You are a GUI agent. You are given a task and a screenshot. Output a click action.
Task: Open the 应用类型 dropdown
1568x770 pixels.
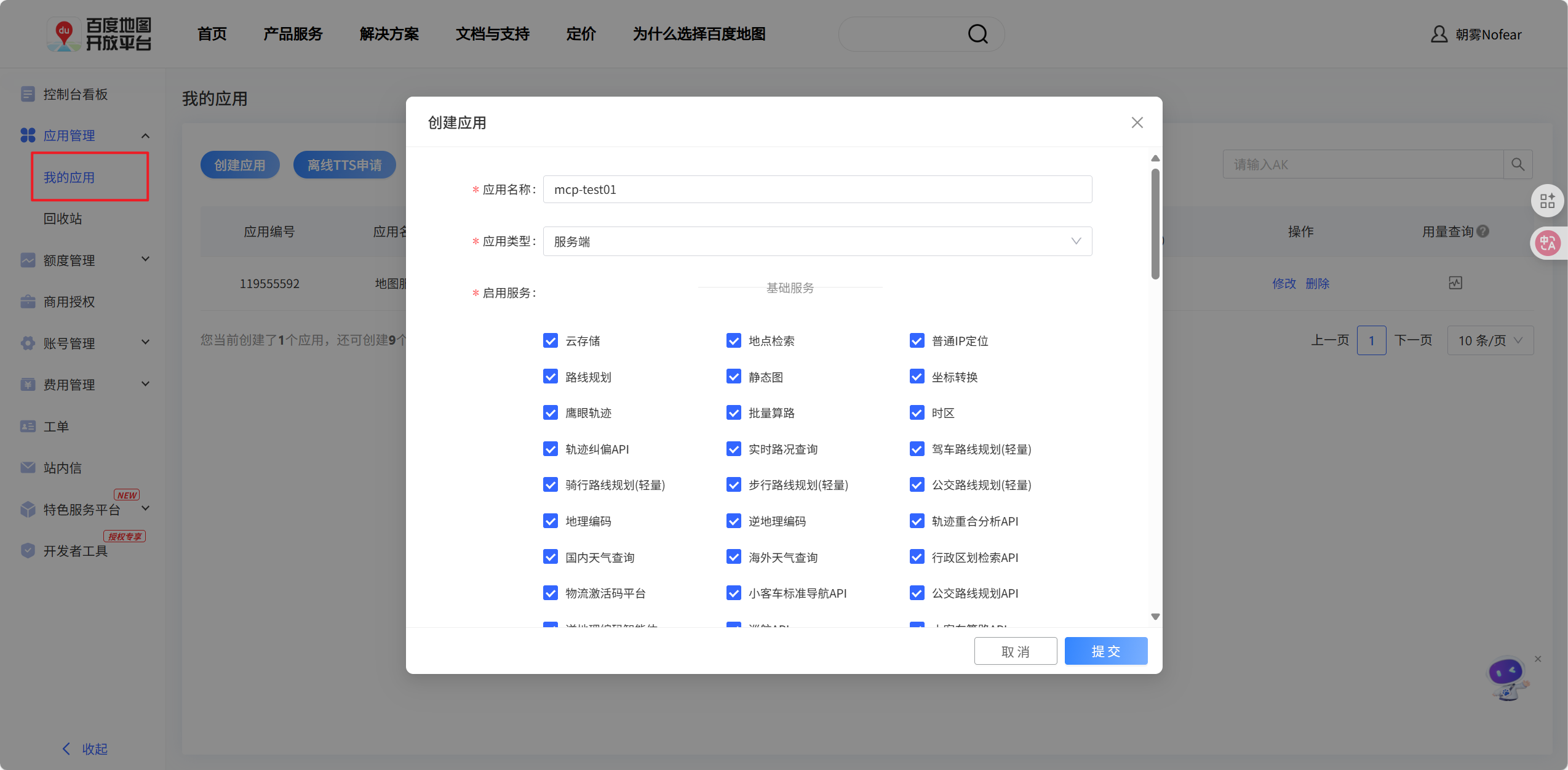817,241
